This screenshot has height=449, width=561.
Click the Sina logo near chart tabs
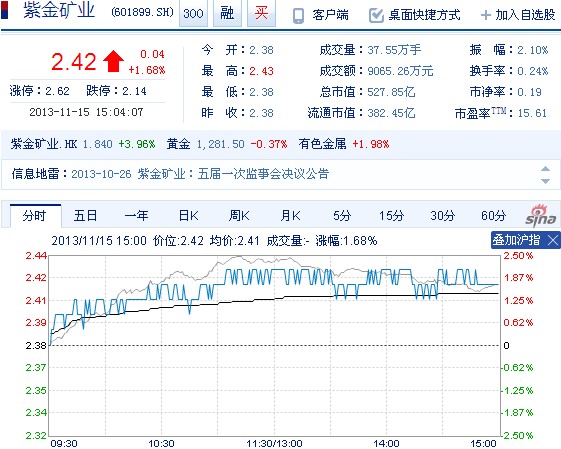[x=541, y=216]
